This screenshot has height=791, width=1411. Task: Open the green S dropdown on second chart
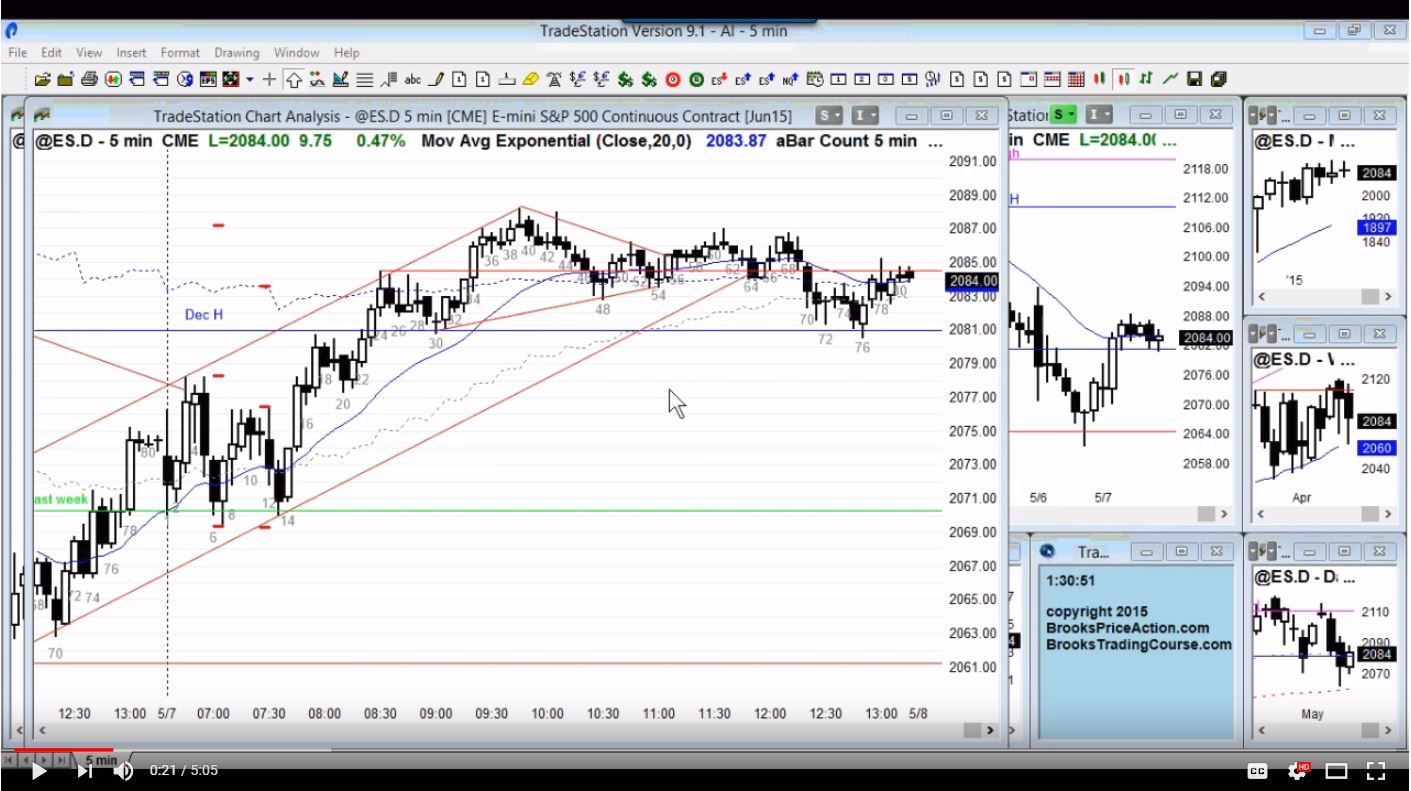click(x=1065, y=115)
